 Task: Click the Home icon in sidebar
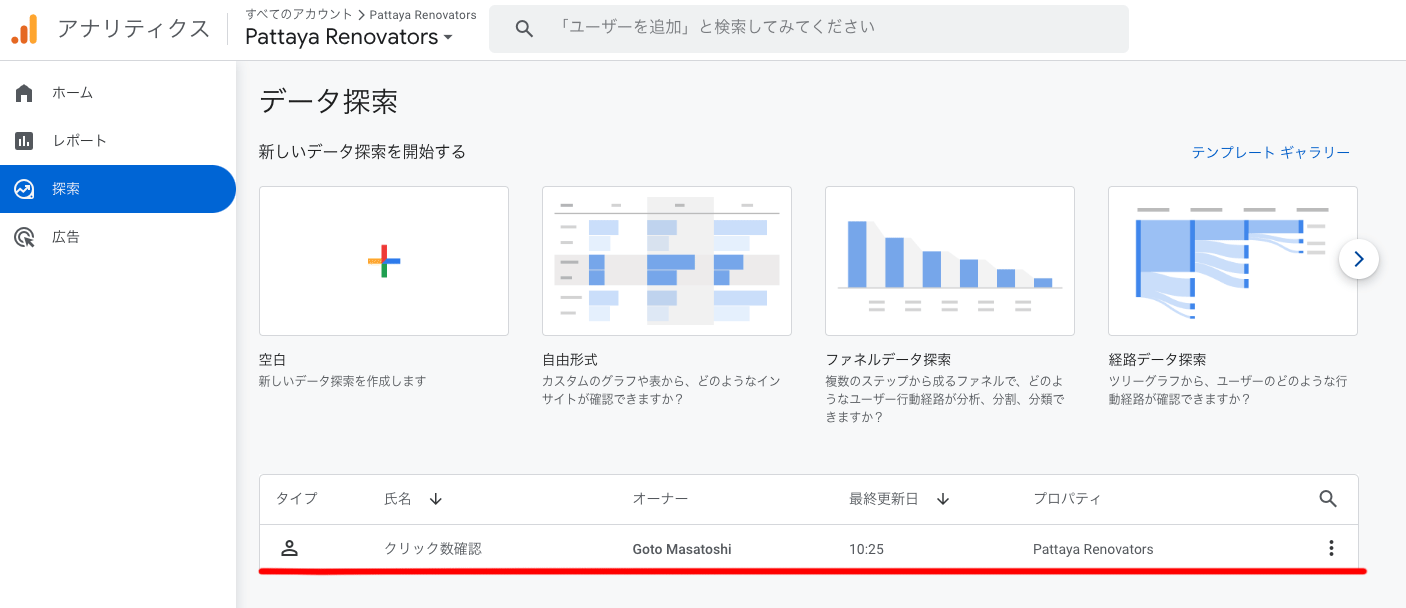click(x=24, y=93)
